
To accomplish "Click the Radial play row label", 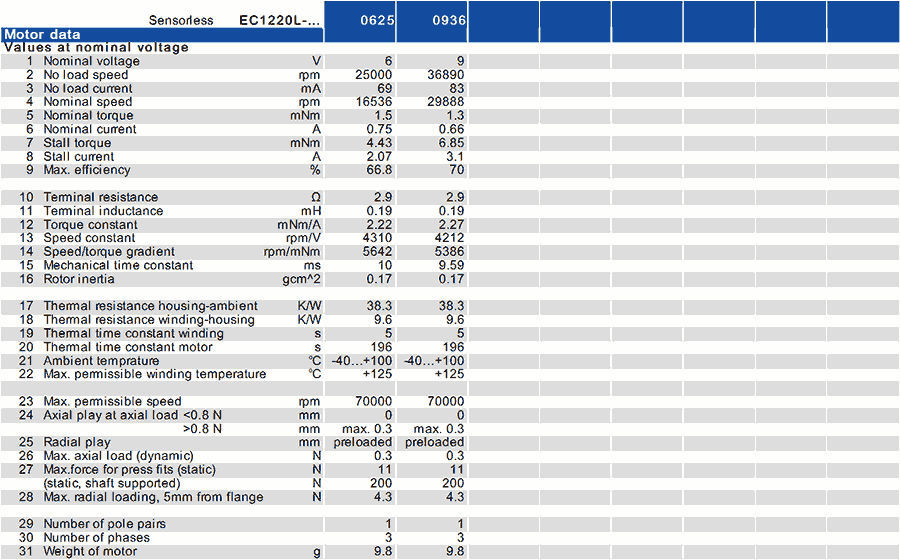I will 77,442.
